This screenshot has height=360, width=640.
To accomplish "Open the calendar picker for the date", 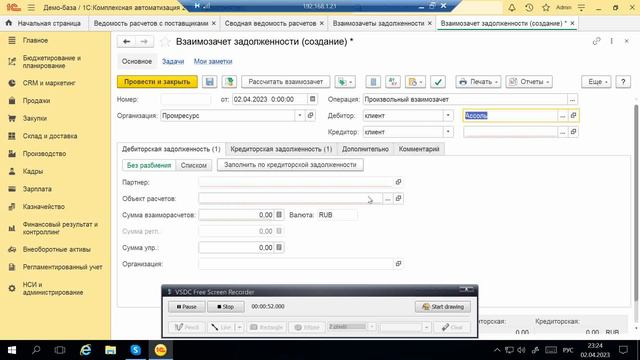I will [x=312, y=99].
